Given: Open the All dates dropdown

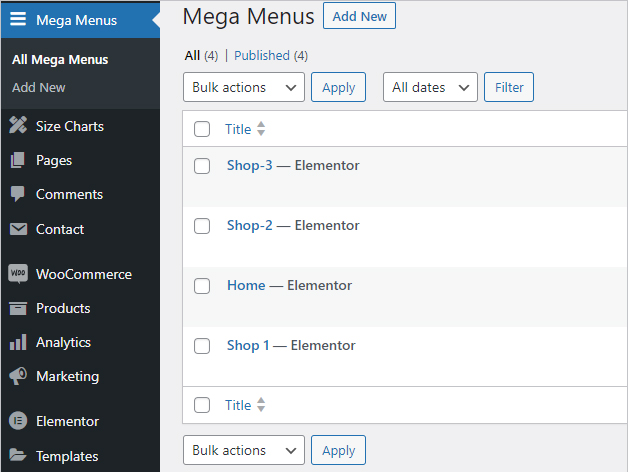Looking at the screenshot, I should pos(430,87).
